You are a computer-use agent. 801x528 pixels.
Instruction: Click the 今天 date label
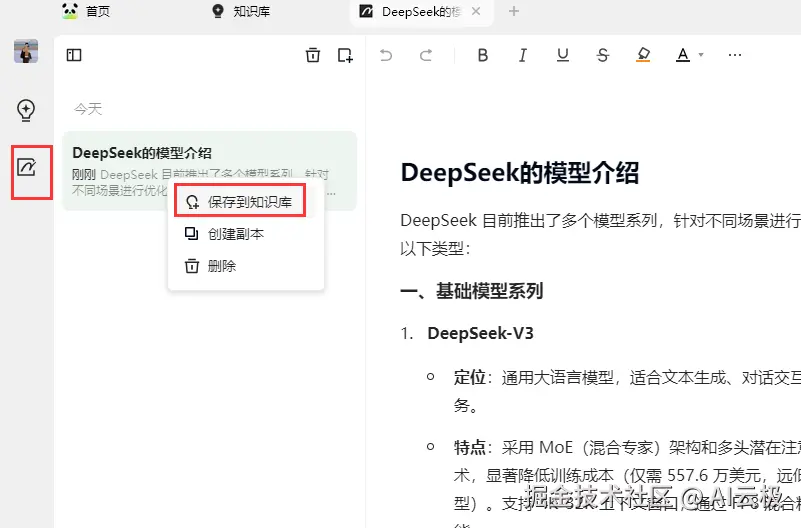pyautogui.click(x=88, y=109)
